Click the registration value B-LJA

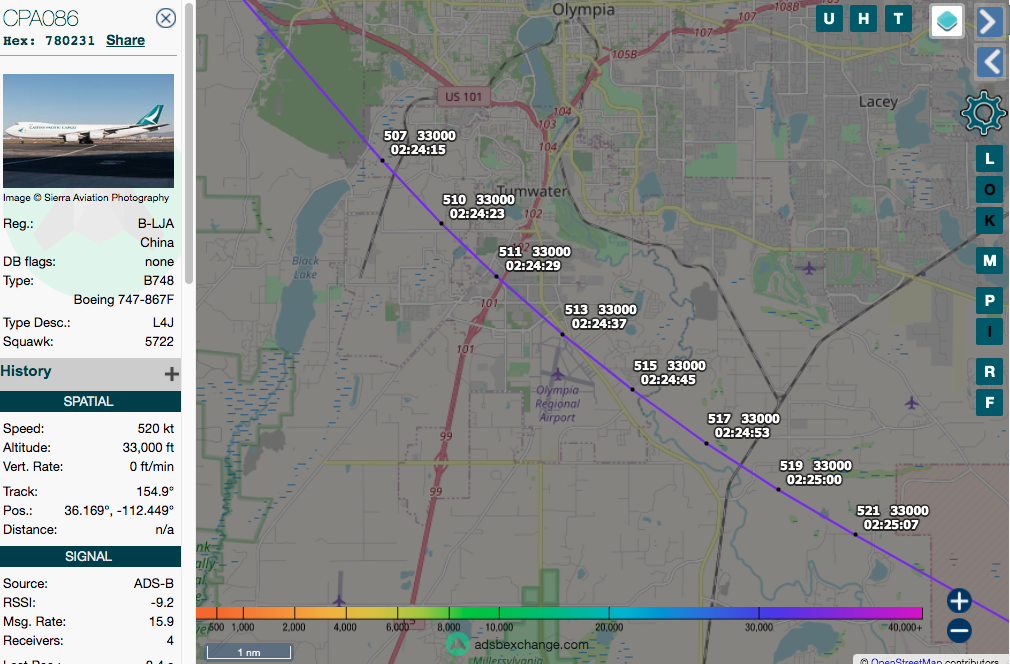[x=156, y=223]
